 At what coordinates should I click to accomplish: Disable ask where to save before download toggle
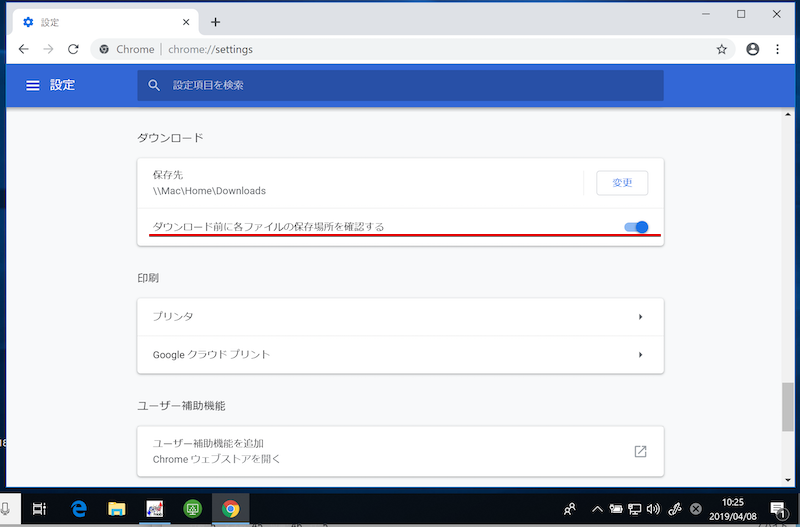(636, 227)
